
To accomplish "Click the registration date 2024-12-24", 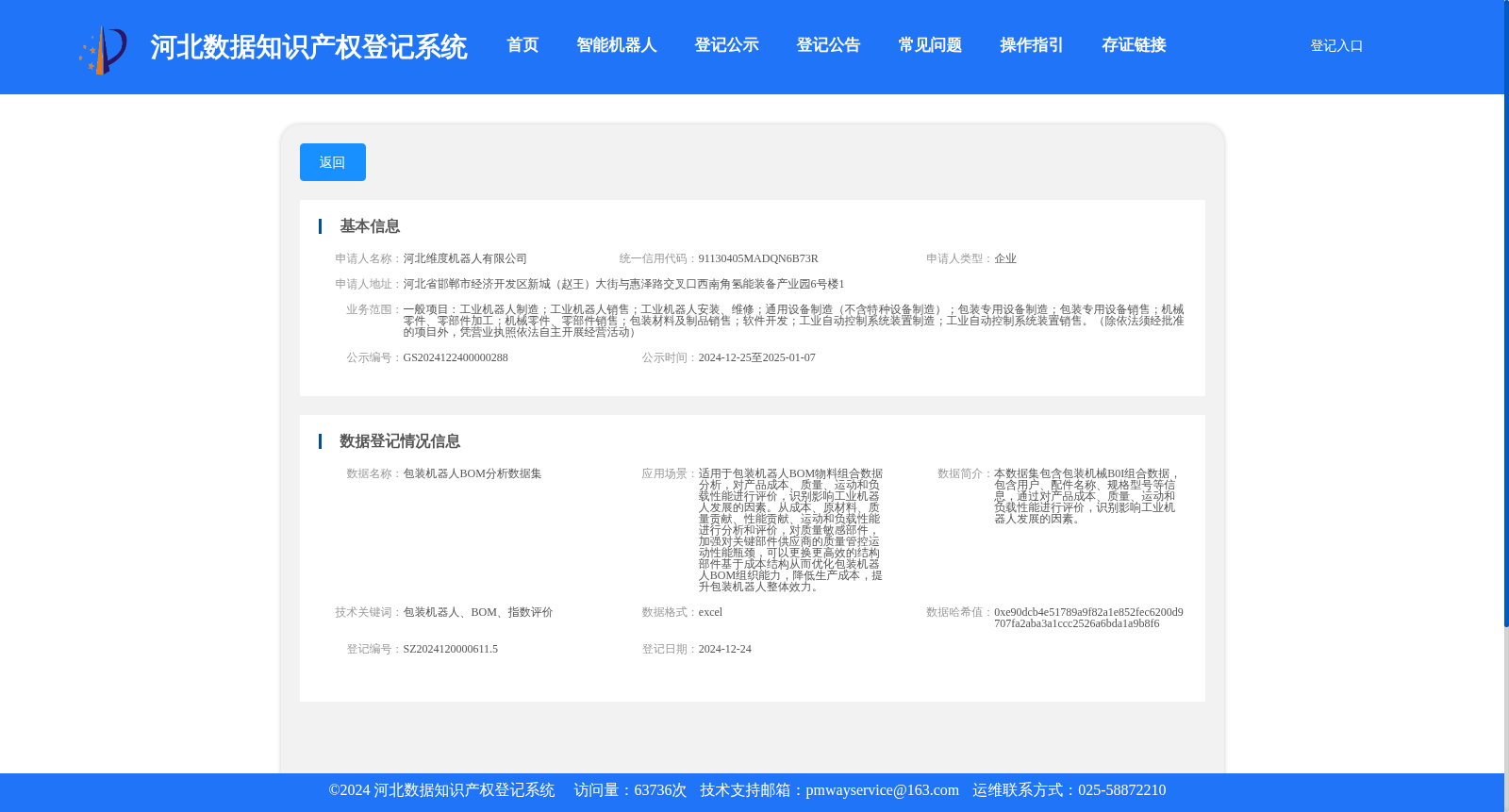I will tap(724, 649).
